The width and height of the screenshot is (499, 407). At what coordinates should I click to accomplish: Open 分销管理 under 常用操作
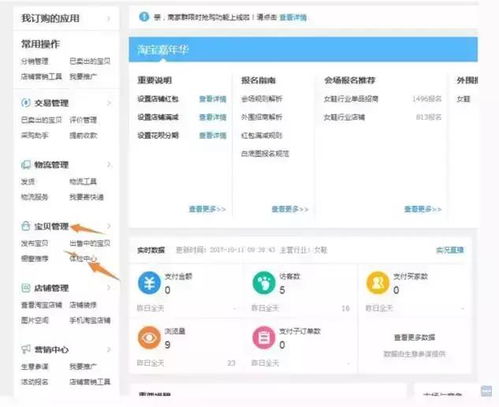(35, 61)
